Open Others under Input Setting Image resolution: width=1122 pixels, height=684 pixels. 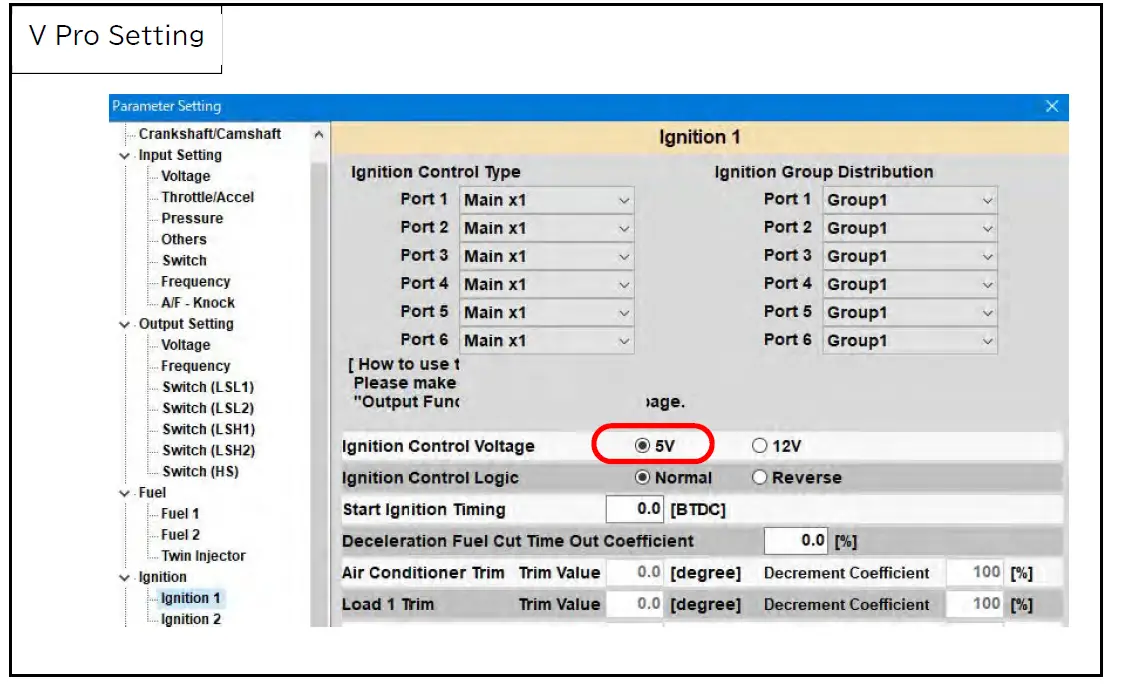click(x=183, y=239)
